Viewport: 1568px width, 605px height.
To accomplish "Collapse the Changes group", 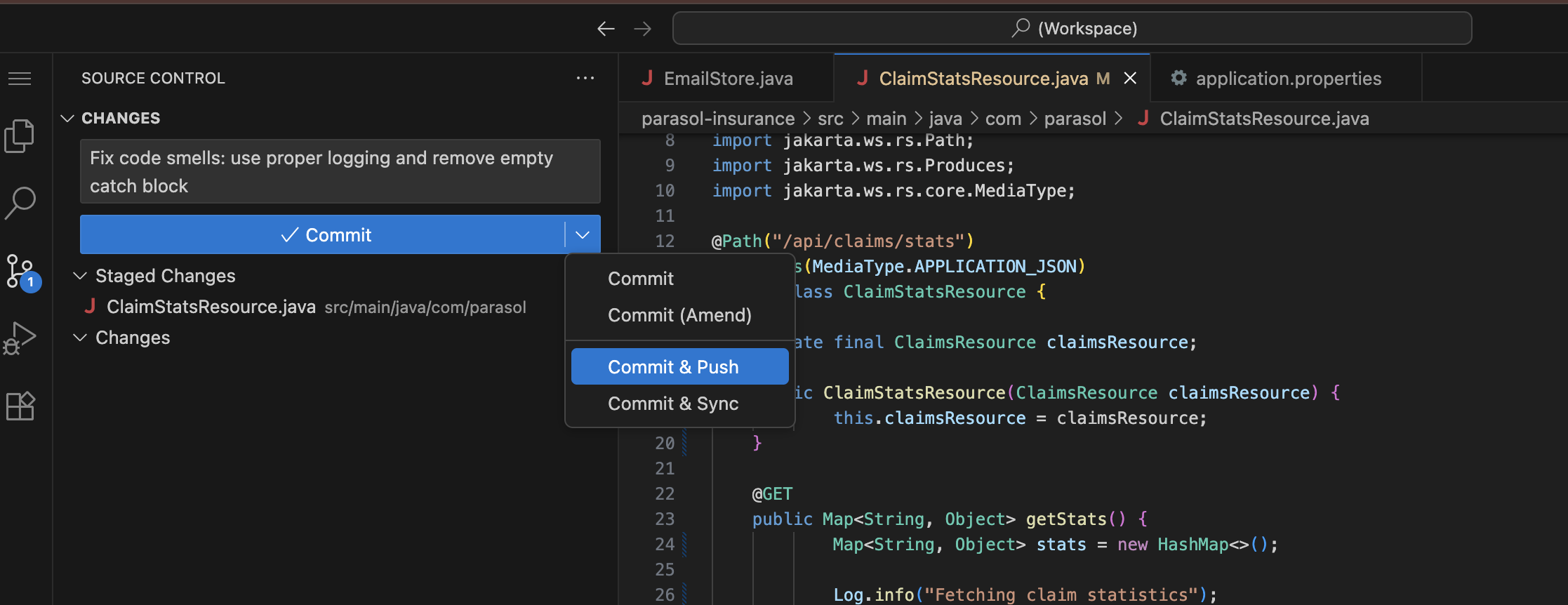I will tap(81, 338).
